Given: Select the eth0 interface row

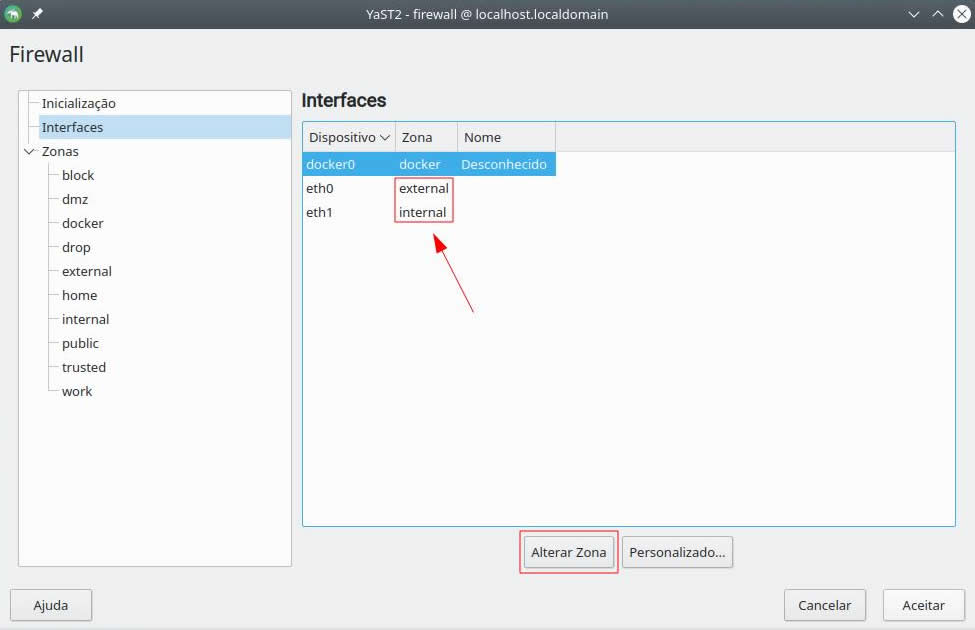Looking at the screenshot, I should (320, 188).
